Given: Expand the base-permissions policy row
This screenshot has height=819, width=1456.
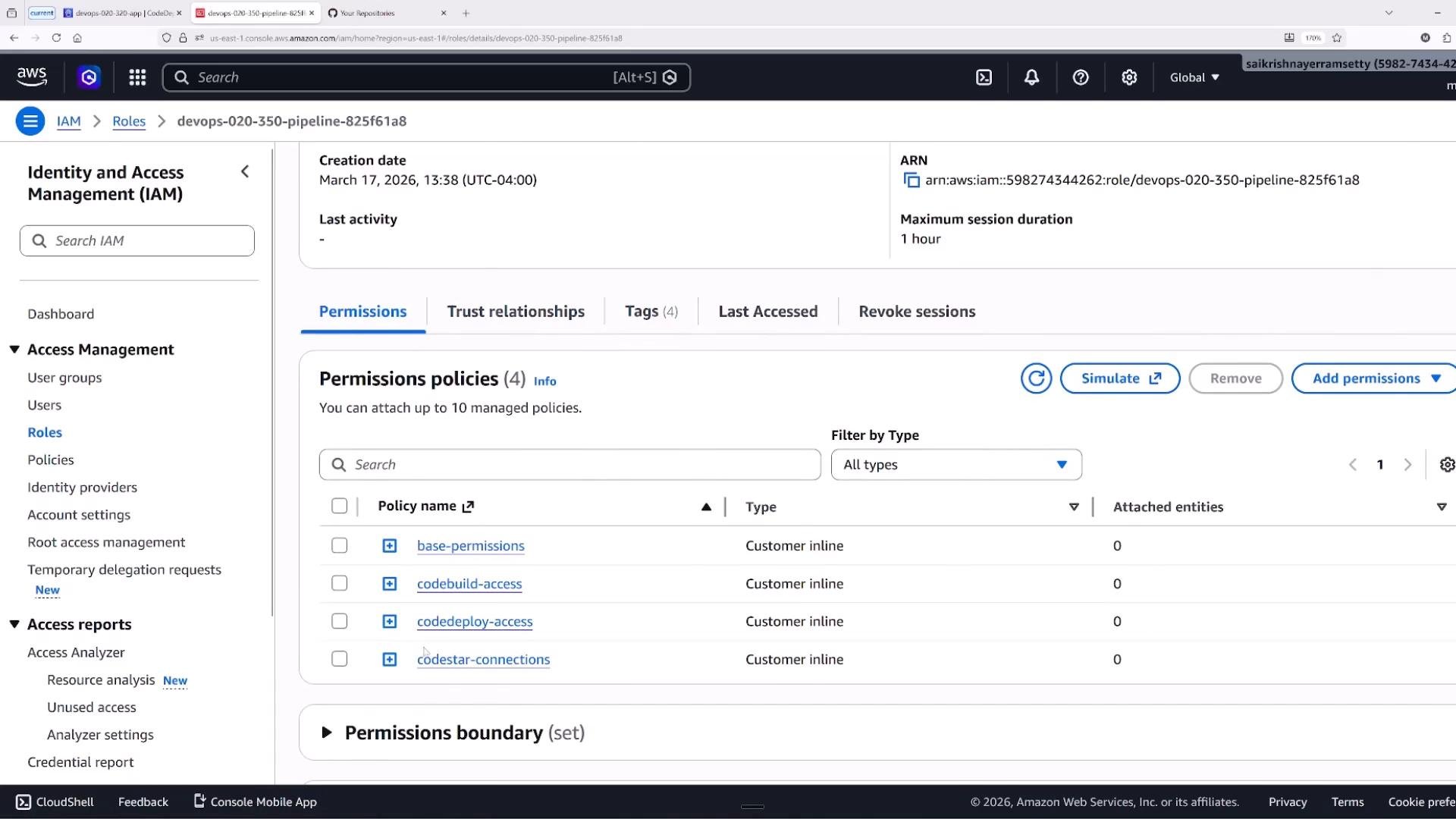Looking at the screenshot, I should (389, 546).
